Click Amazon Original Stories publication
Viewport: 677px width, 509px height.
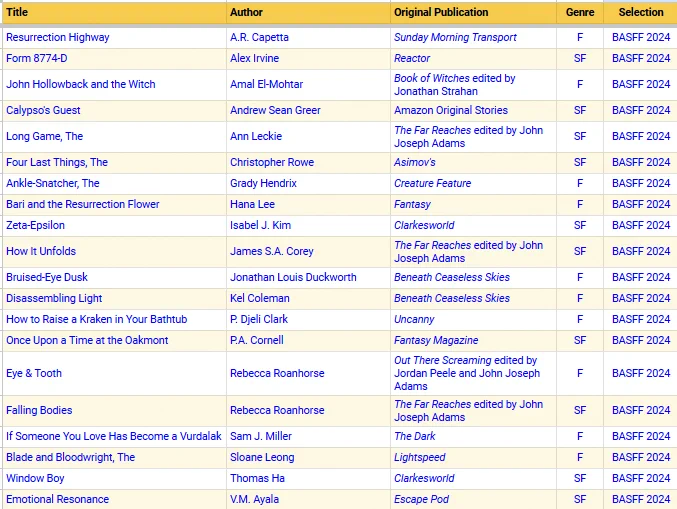coord(451,111)
